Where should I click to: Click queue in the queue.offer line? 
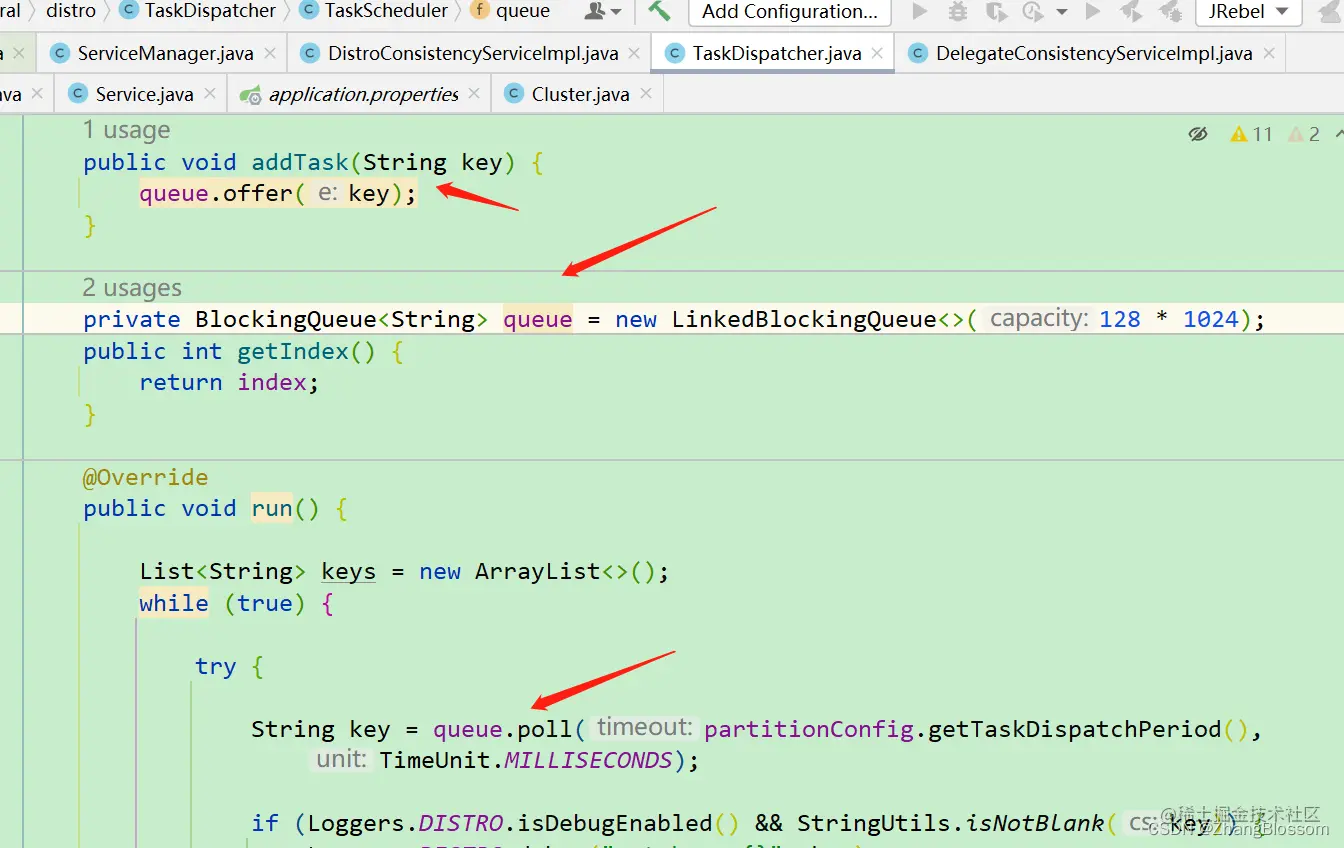174,193
